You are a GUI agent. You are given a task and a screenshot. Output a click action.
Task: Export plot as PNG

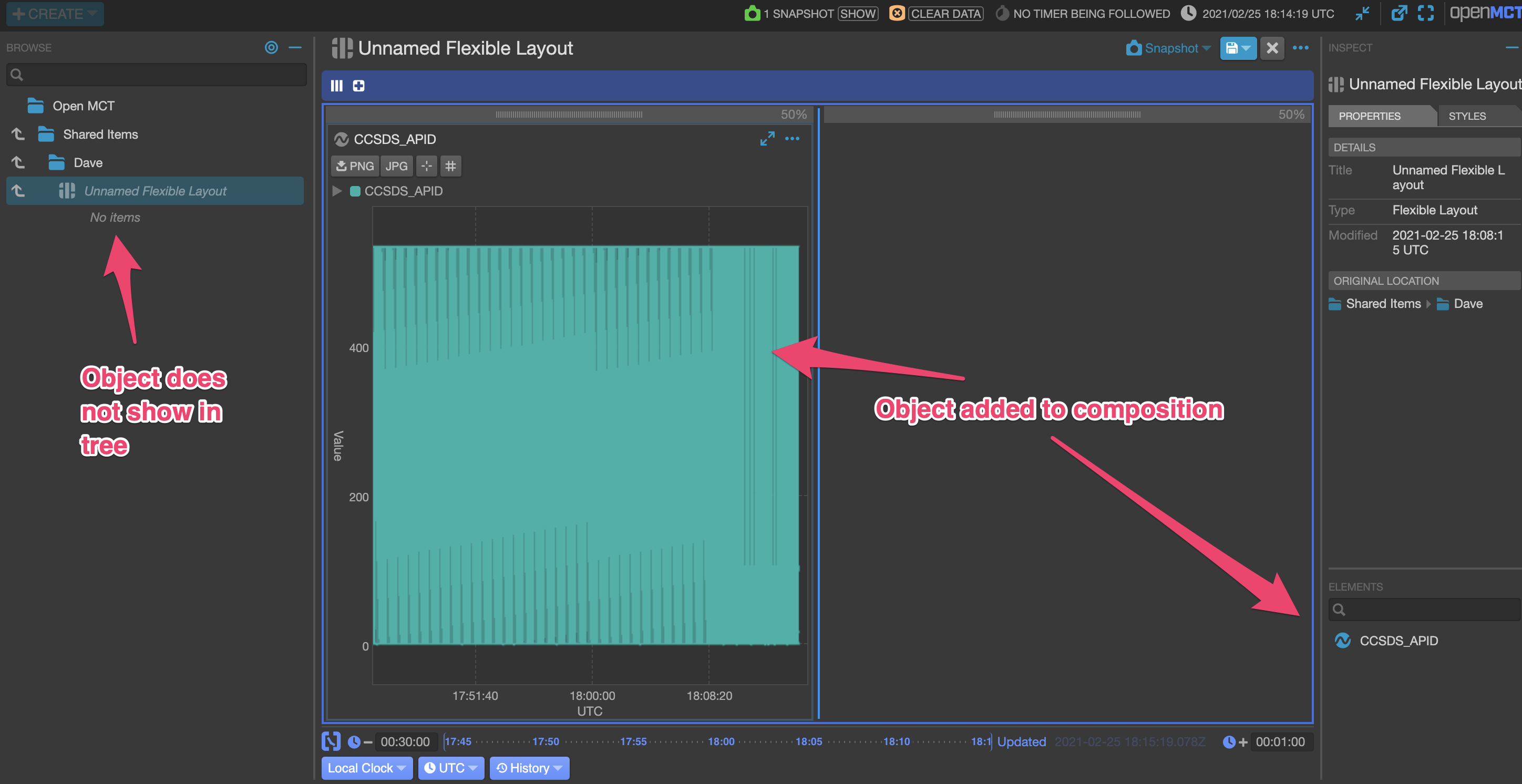(x=355, y=166)
